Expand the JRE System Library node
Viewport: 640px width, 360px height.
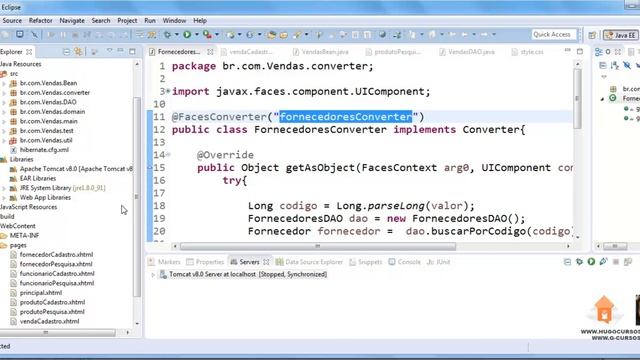(4, 188)
